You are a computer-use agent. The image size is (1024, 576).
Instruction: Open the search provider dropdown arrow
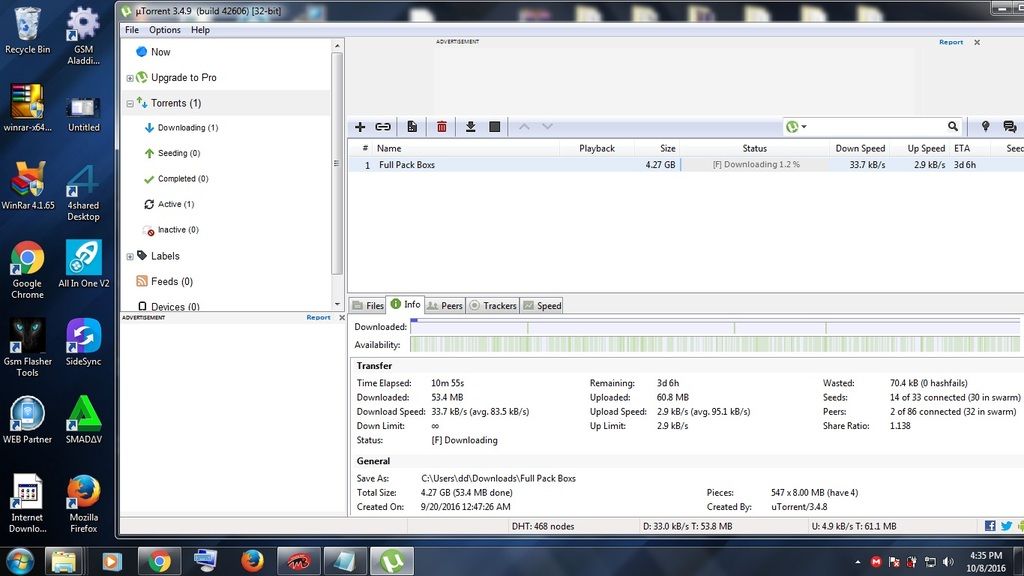tap(804, 127)
